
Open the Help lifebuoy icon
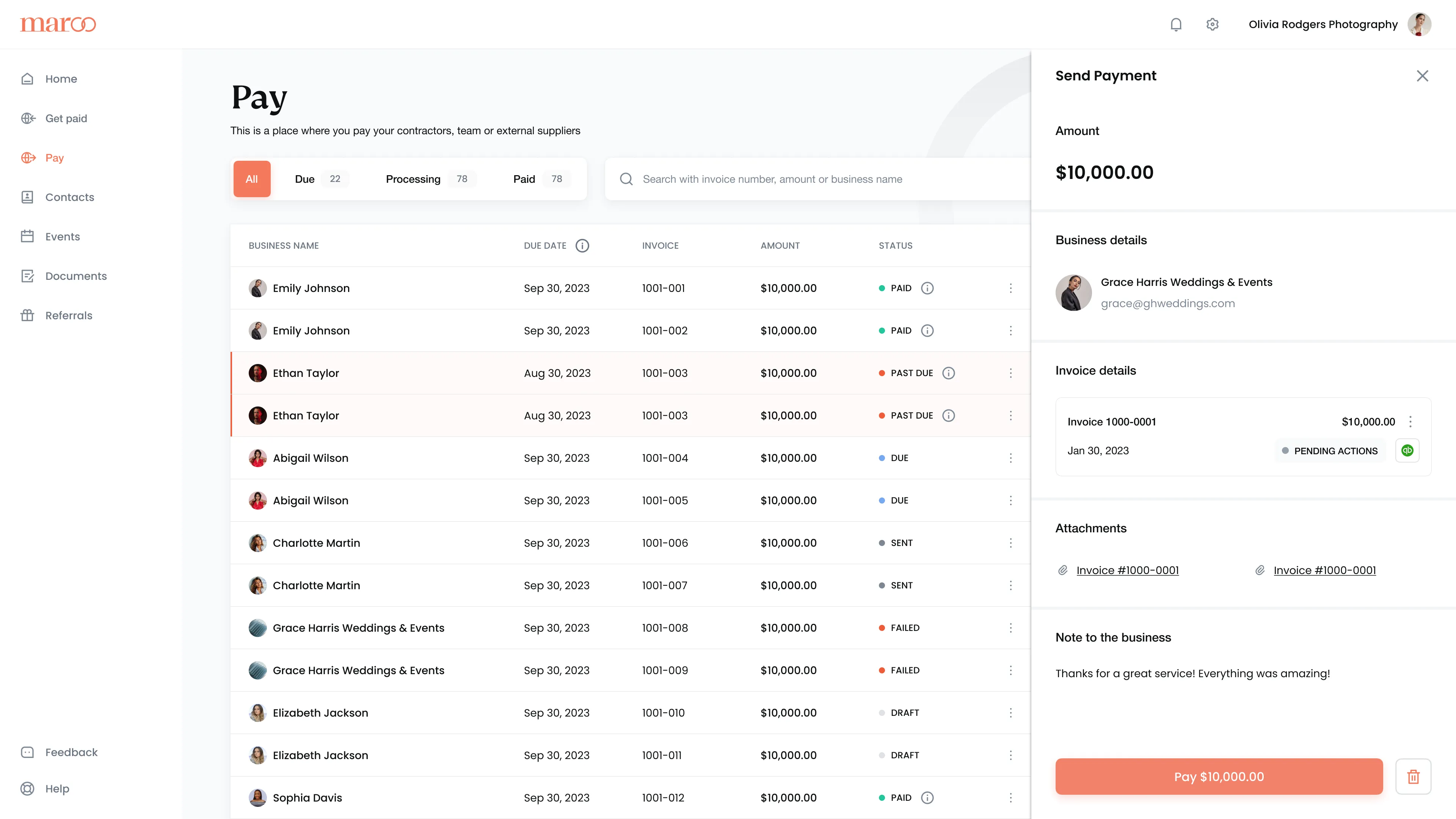pos(27,789)
